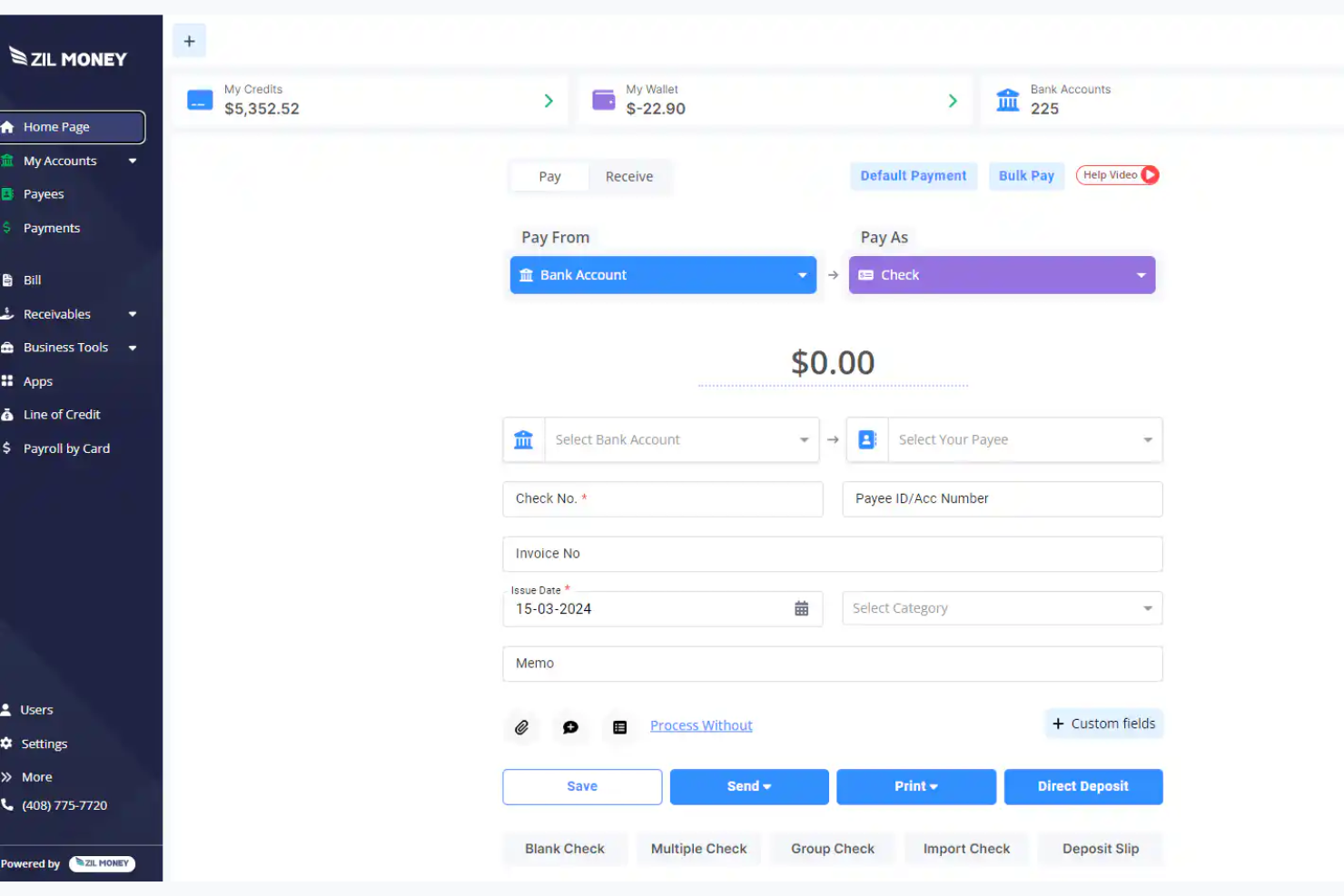The image size is (1344, 896).
Task: Open Line of Credit menu item
Action: (62, 415)
